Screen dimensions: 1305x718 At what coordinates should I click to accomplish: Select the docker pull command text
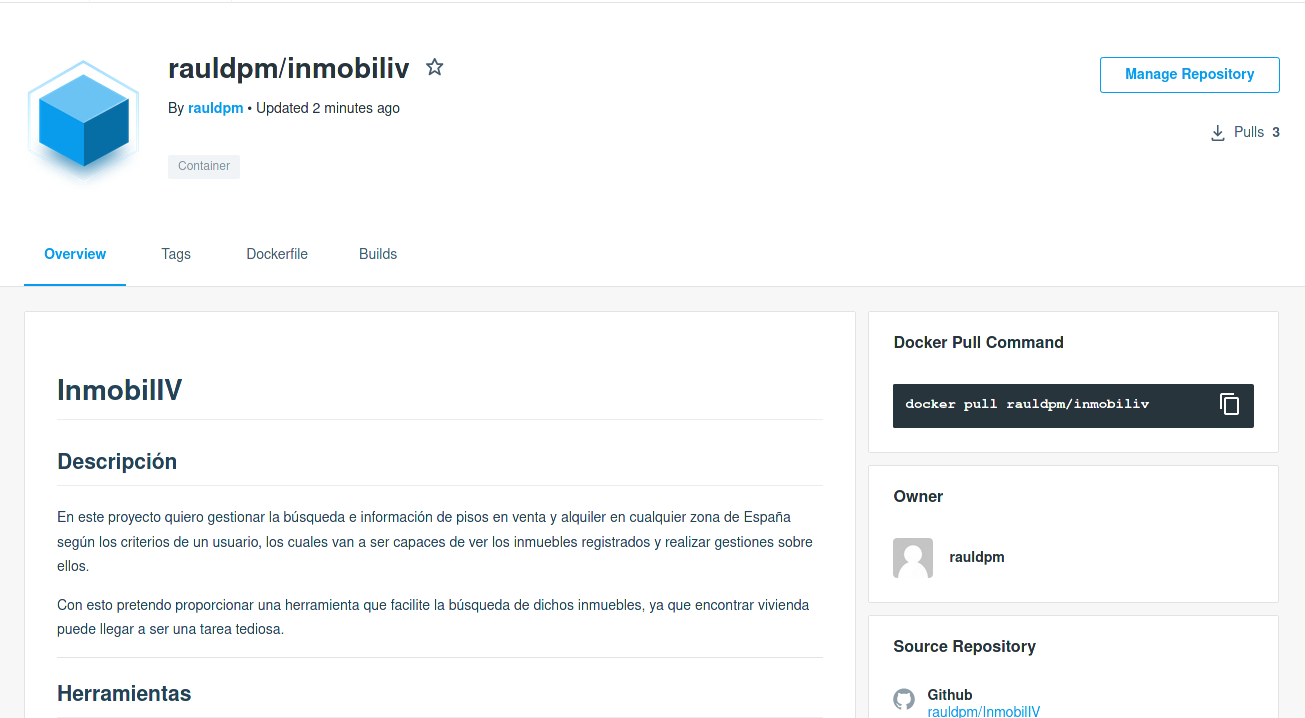pos(1027,404)
